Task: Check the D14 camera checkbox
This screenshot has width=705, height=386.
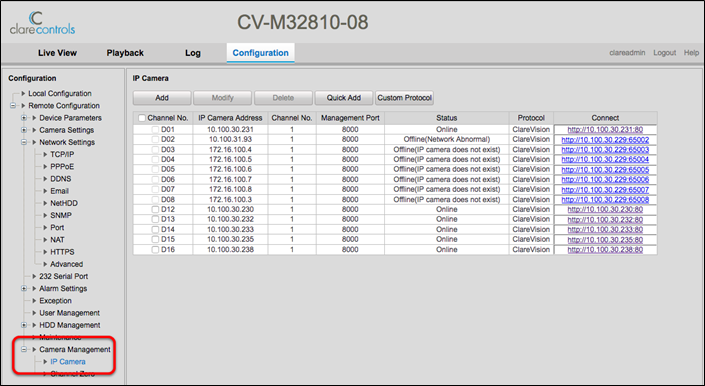Action: click(155, 230)
